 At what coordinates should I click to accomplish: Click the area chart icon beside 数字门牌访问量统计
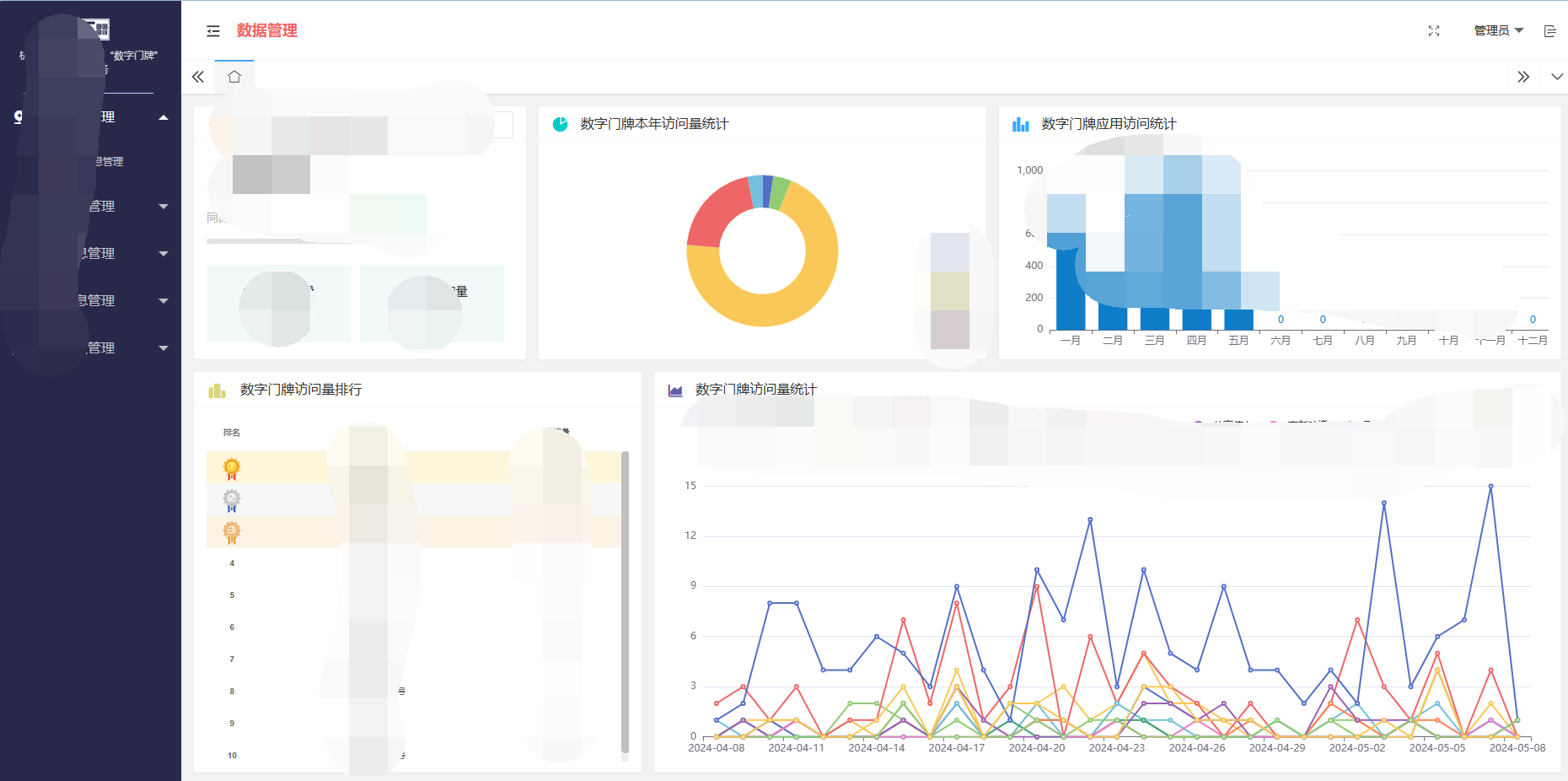(675, 390)
